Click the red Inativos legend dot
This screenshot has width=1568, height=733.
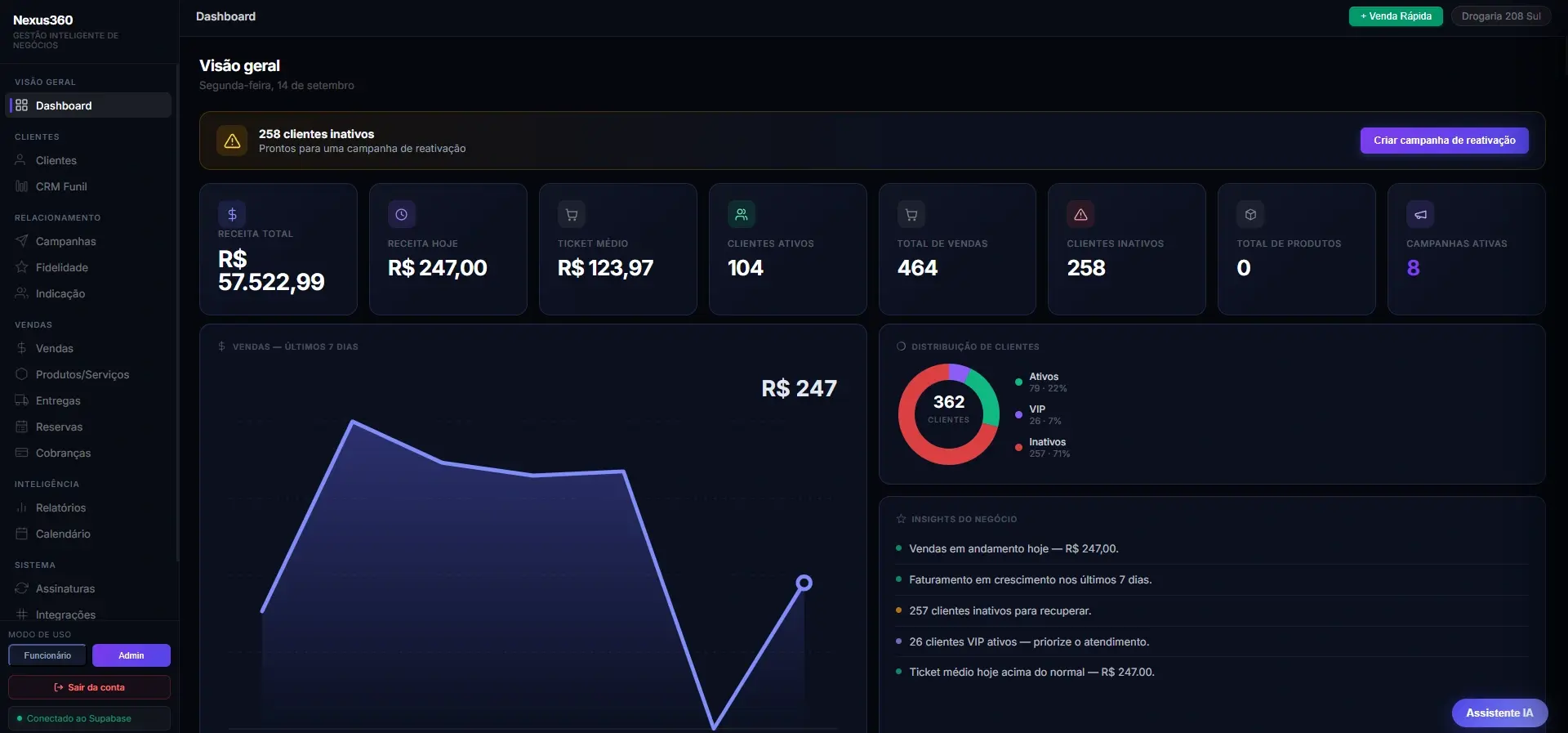(1018, 447)
